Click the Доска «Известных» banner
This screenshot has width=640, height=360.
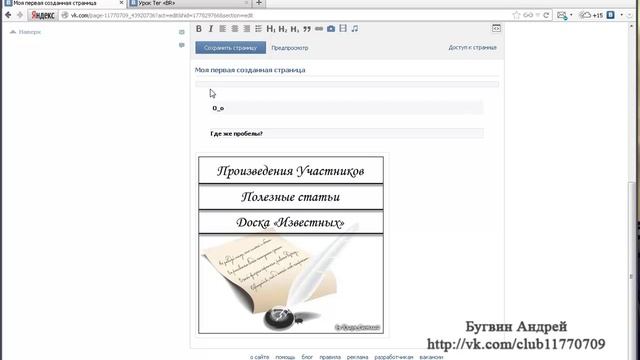pos(291,222)
